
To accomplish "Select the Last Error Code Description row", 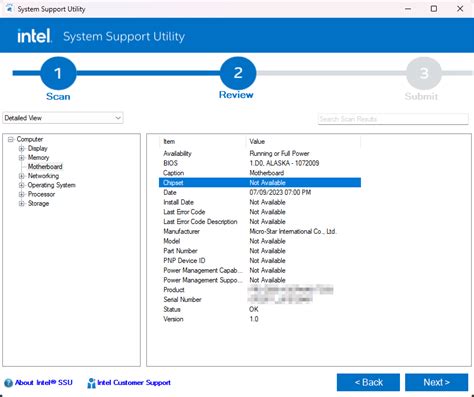I will (x=260, y=222).
